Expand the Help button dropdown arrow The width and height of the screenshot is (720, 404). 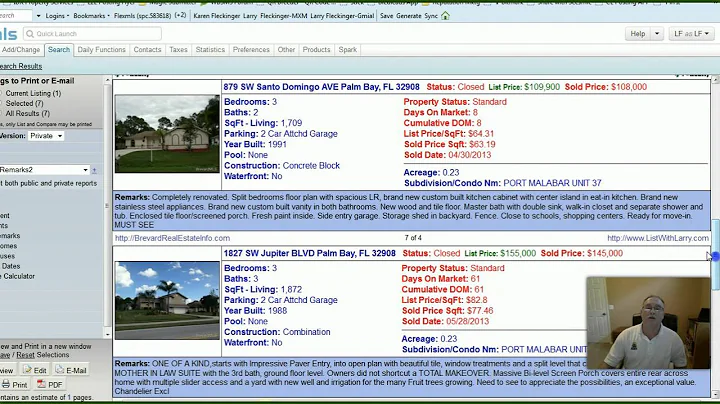tap(657, 34)
